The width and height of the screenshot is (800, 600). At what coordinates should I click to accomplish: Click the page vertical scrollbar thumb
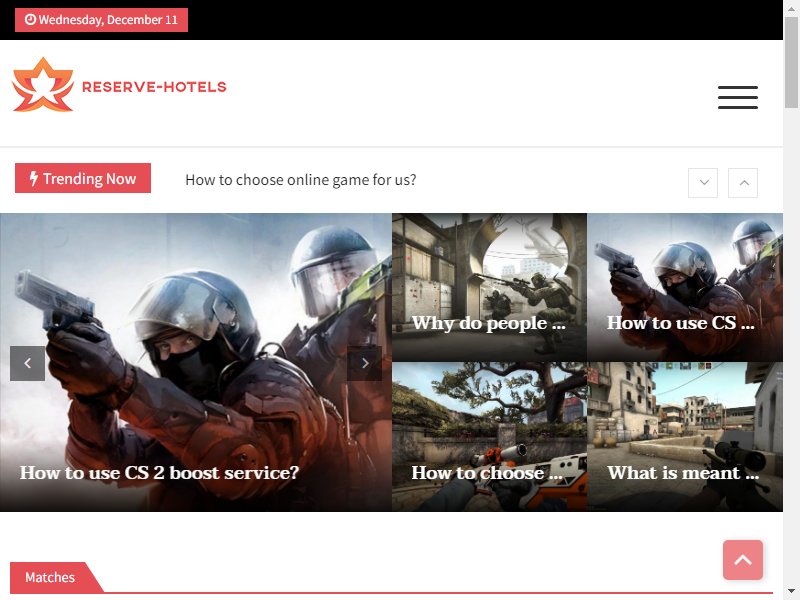791,62
